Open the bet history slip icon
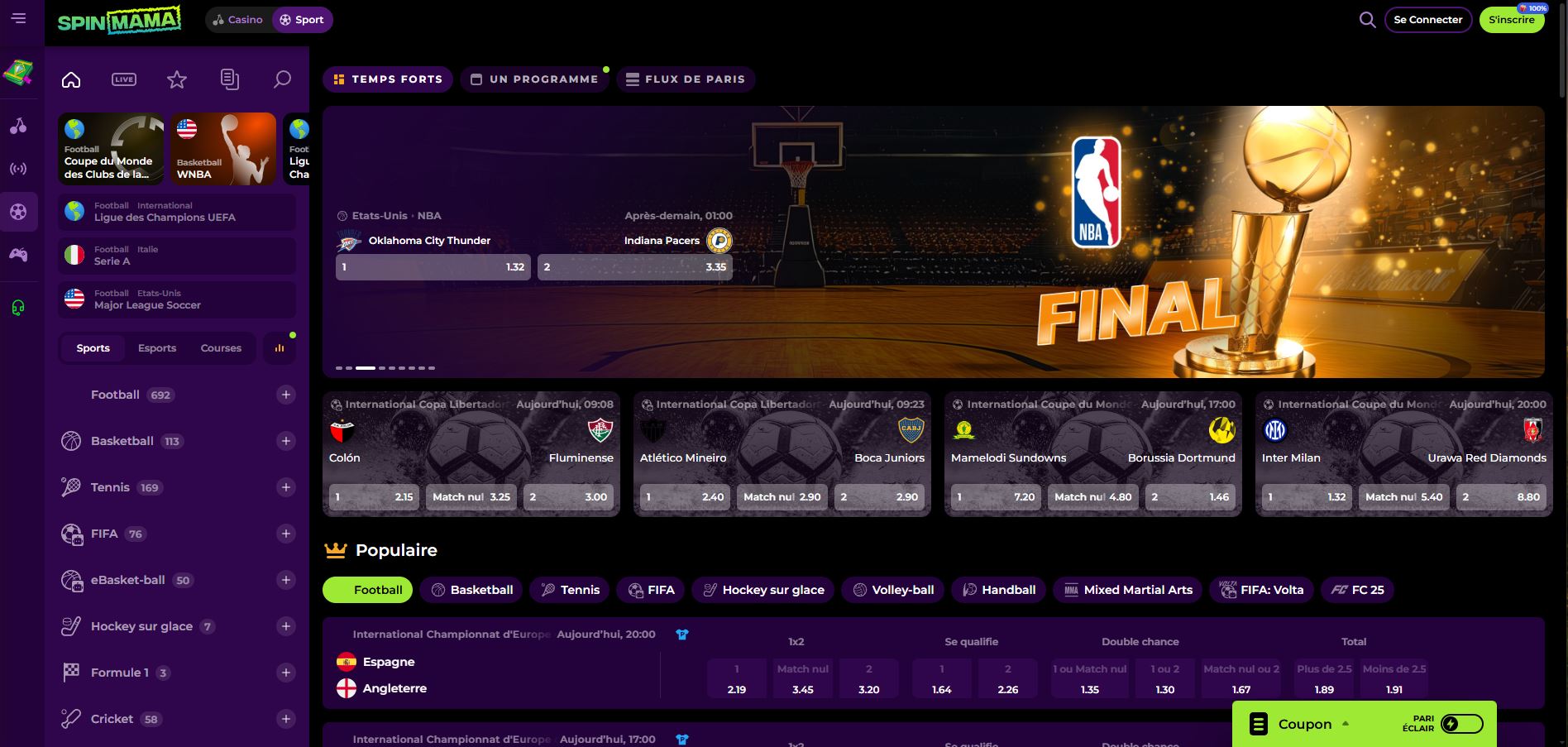Viewport: 1568px width, 747px height. click(230, 79)
